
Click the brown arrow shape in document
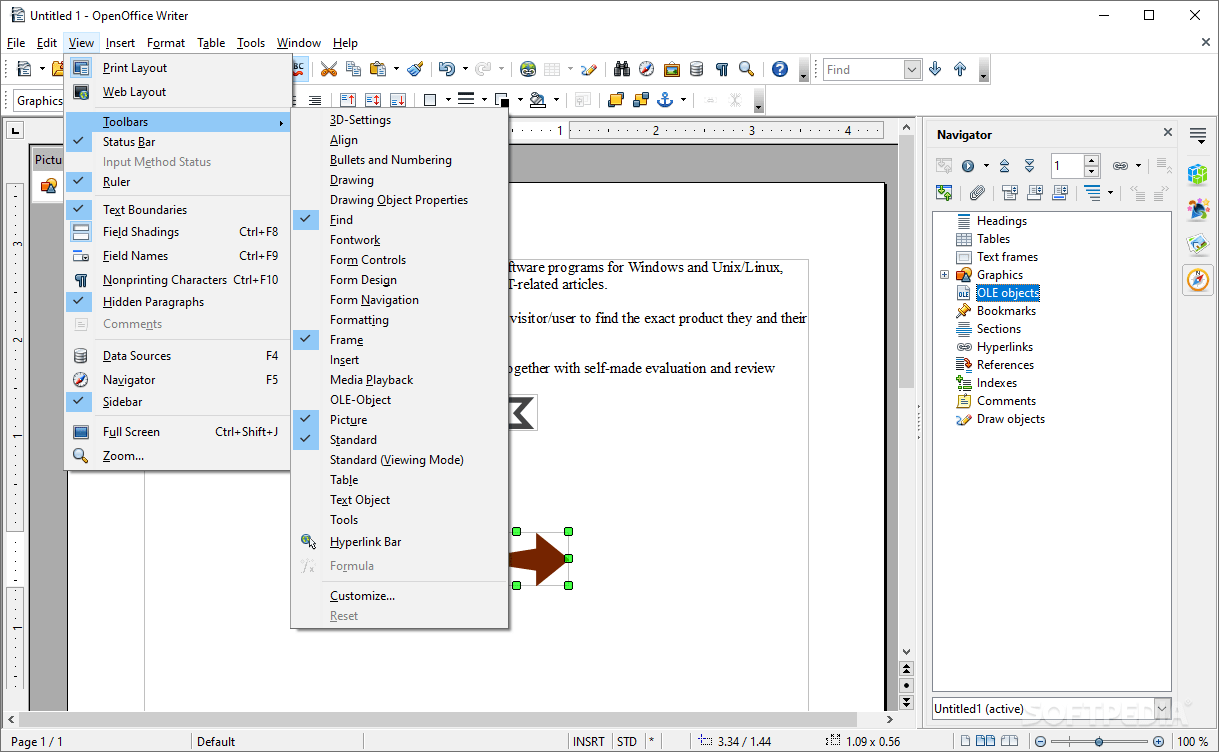tap(538, 558)
